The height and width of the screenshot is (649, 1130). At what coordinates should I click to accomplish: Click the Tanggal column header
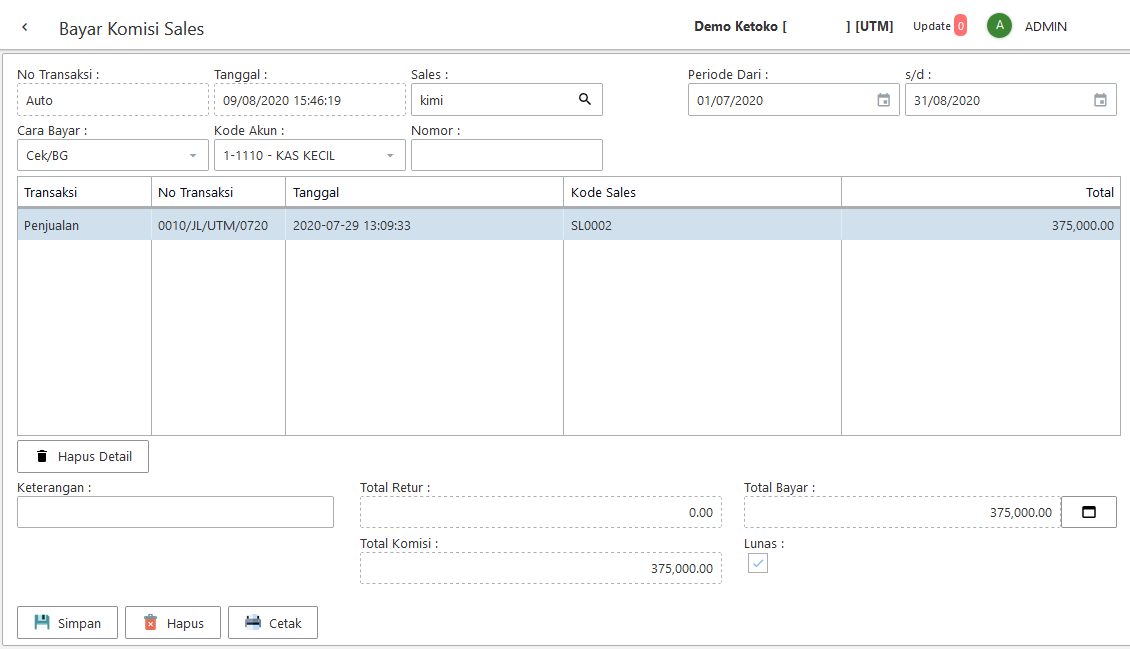pos(424,192)
